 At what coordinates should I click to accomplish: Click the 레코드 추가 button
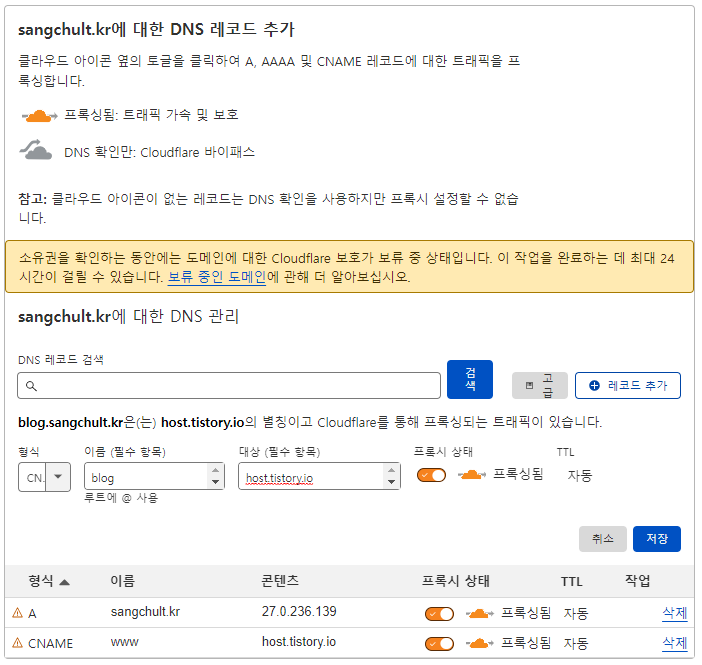coord(628,386)
